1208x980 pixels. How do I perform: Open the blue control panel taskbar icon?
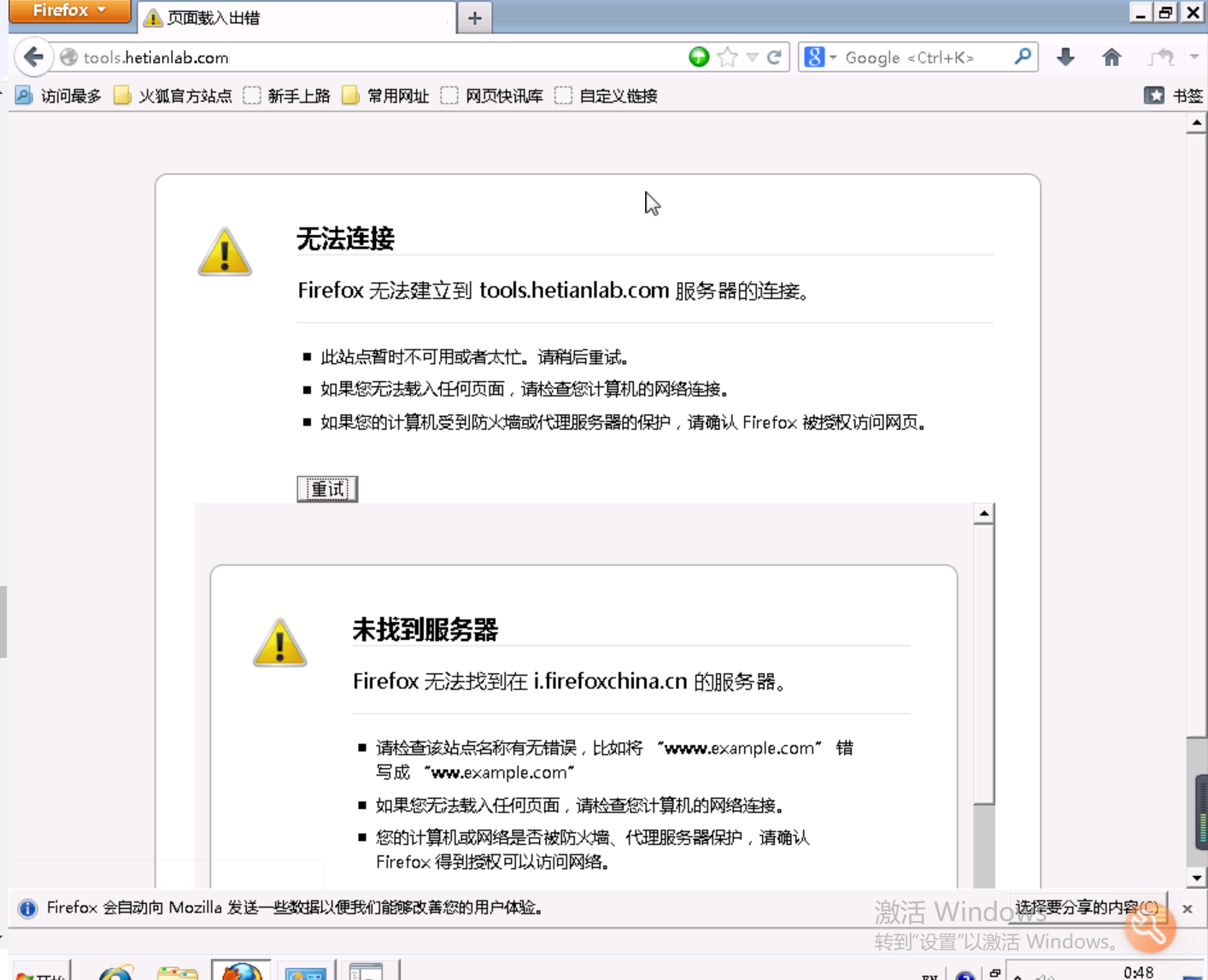pyautogui.click(x=305, y=971)
